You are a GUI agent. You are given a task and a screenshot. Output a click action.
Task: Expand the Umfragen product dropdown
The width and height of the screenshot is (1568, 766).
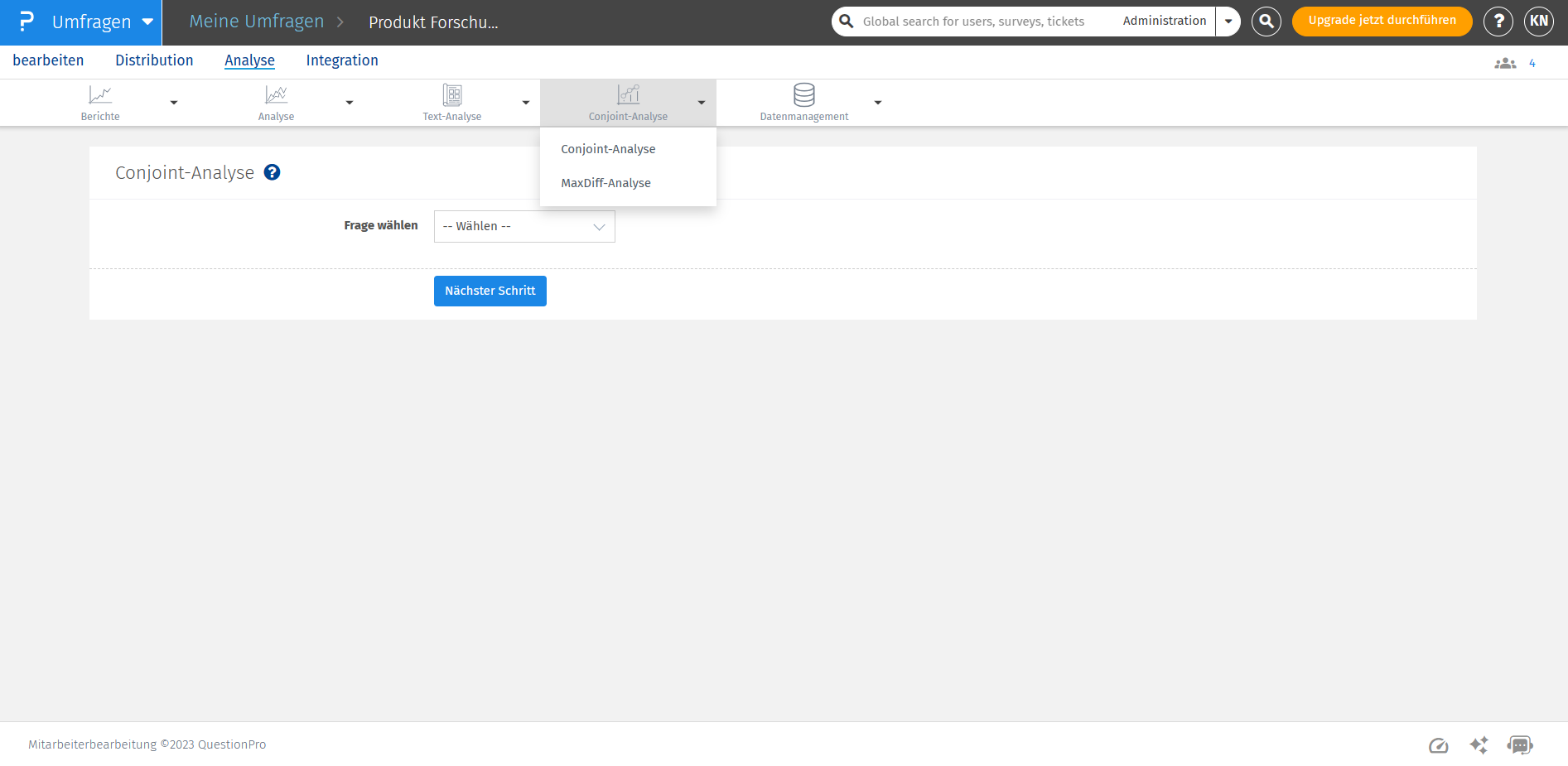(x=147, y=22)
